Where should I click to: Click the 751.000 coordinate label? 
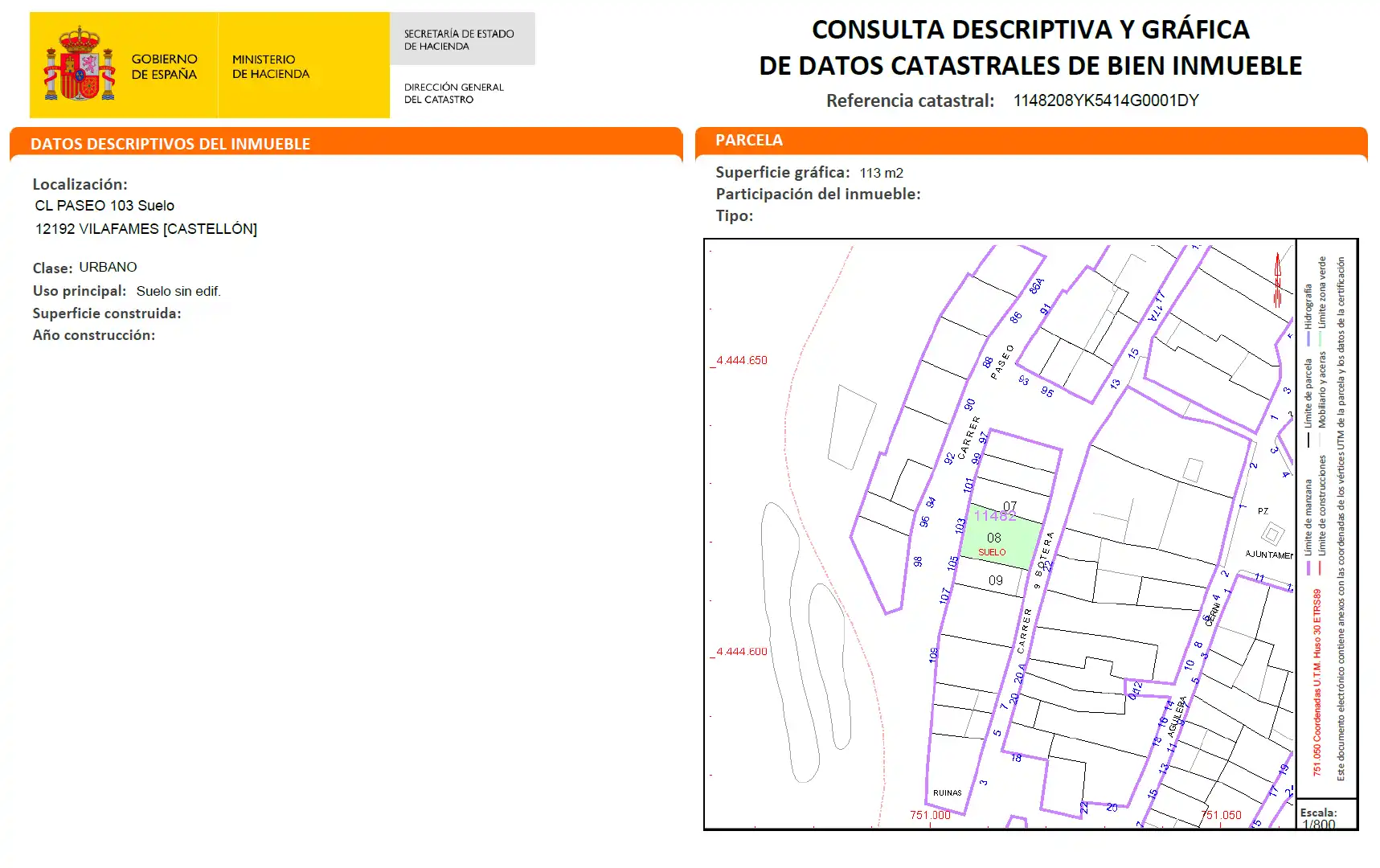click(x=930, y=815)
